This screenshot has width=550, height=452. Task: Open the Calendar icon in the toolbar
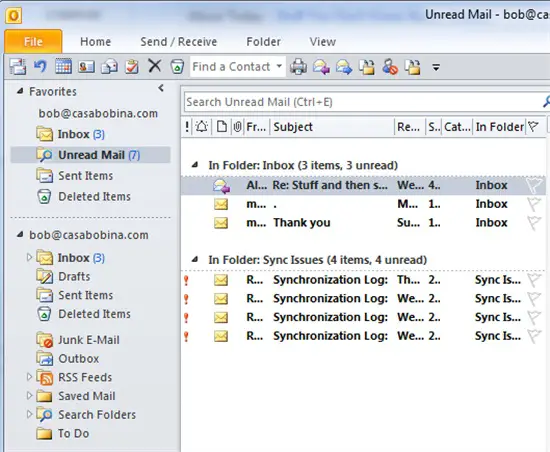[x=63, y=66]
